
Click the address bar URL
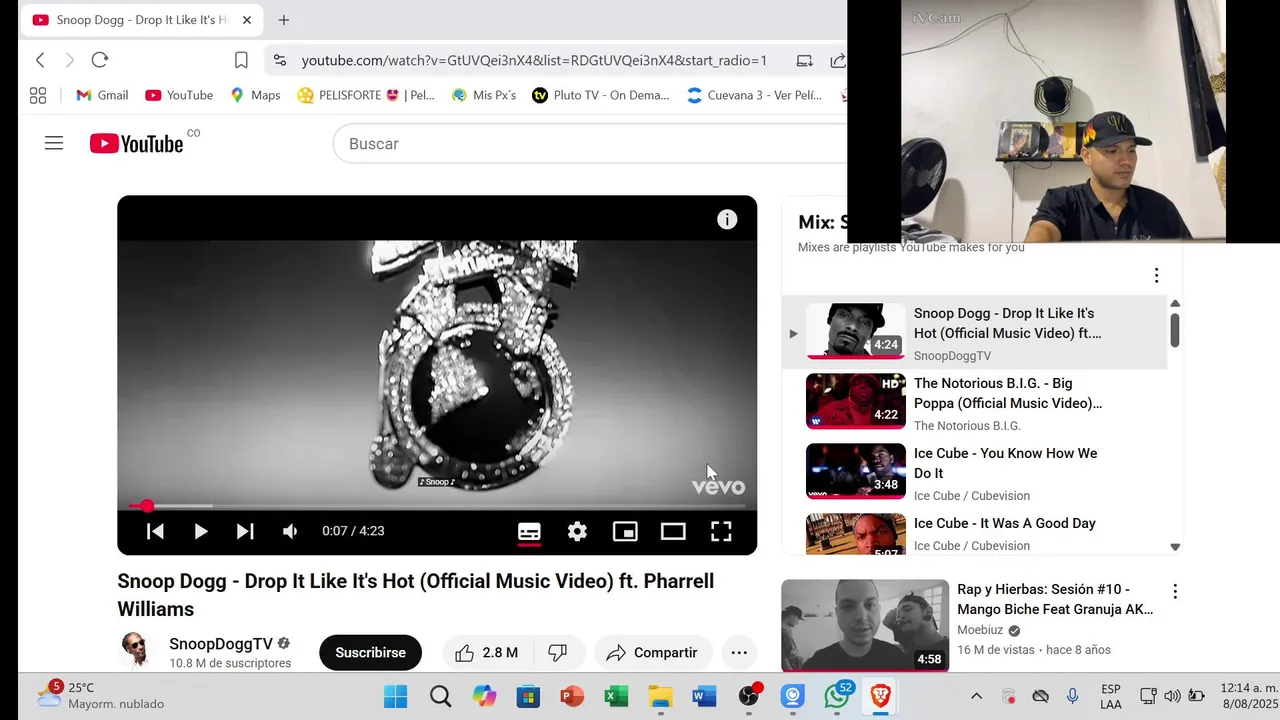click(534, 60)
